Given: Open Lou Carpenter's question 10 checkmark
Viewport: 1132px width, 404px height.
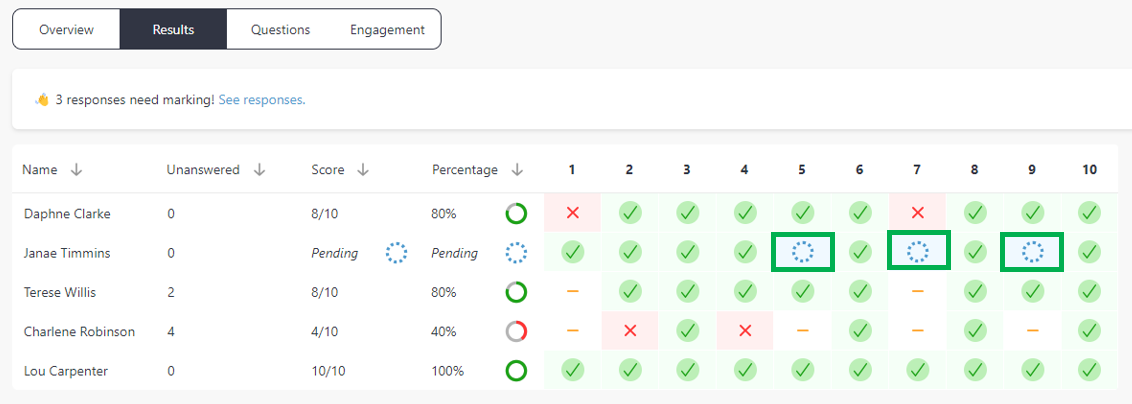Looking at the screenshot, I should pos(1089,370).
